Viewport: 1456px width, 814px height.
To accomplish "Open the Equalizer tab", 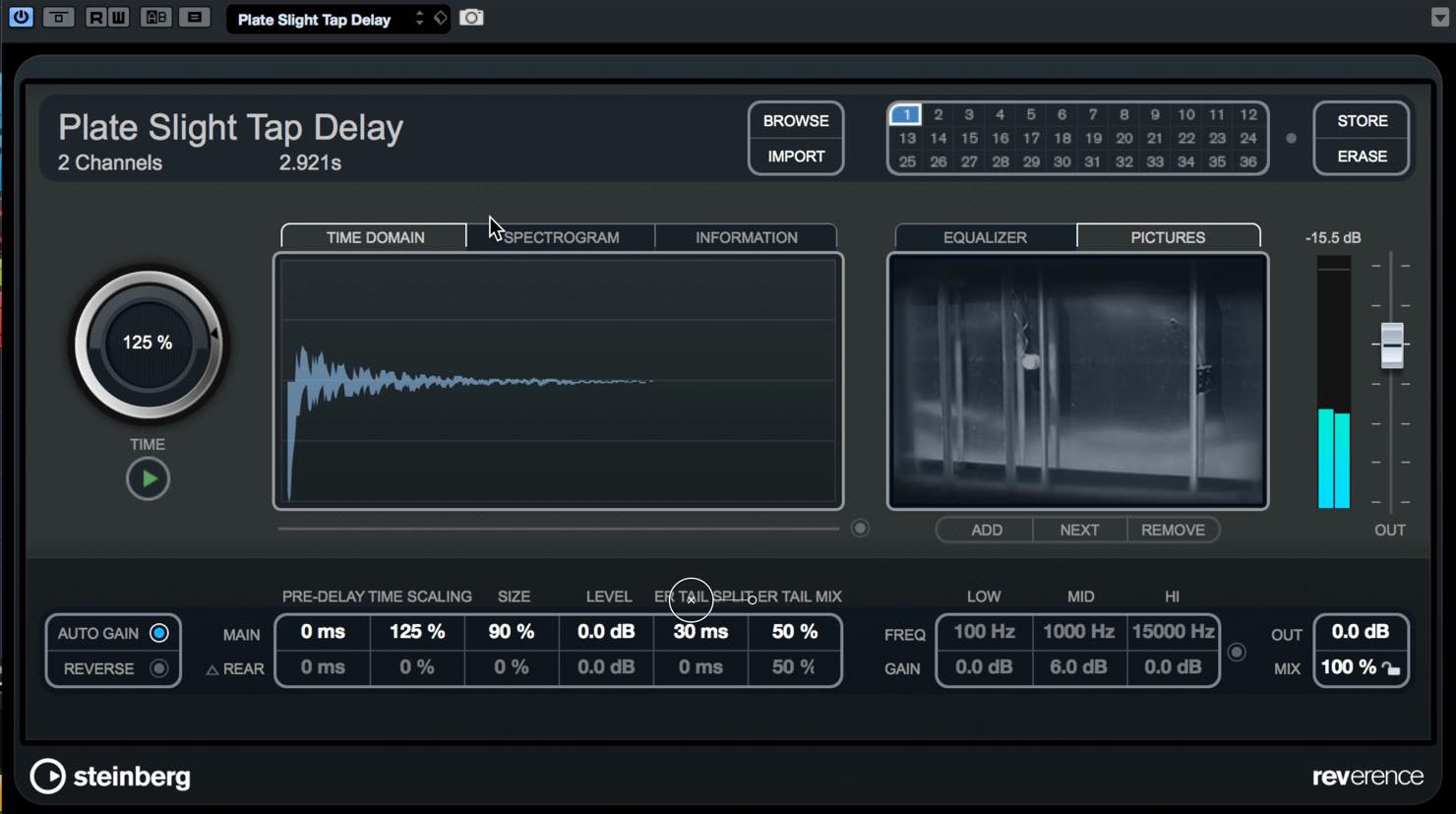I will pyautogui.click(x=985, y=237).
